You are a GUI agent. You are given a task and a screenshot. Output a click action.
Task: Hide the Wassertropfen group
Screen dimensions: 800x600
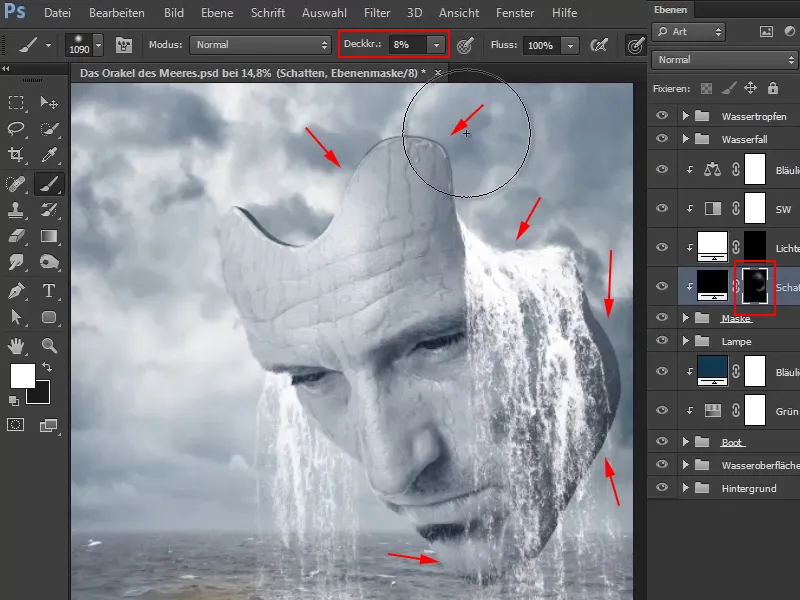pos(662,116)
